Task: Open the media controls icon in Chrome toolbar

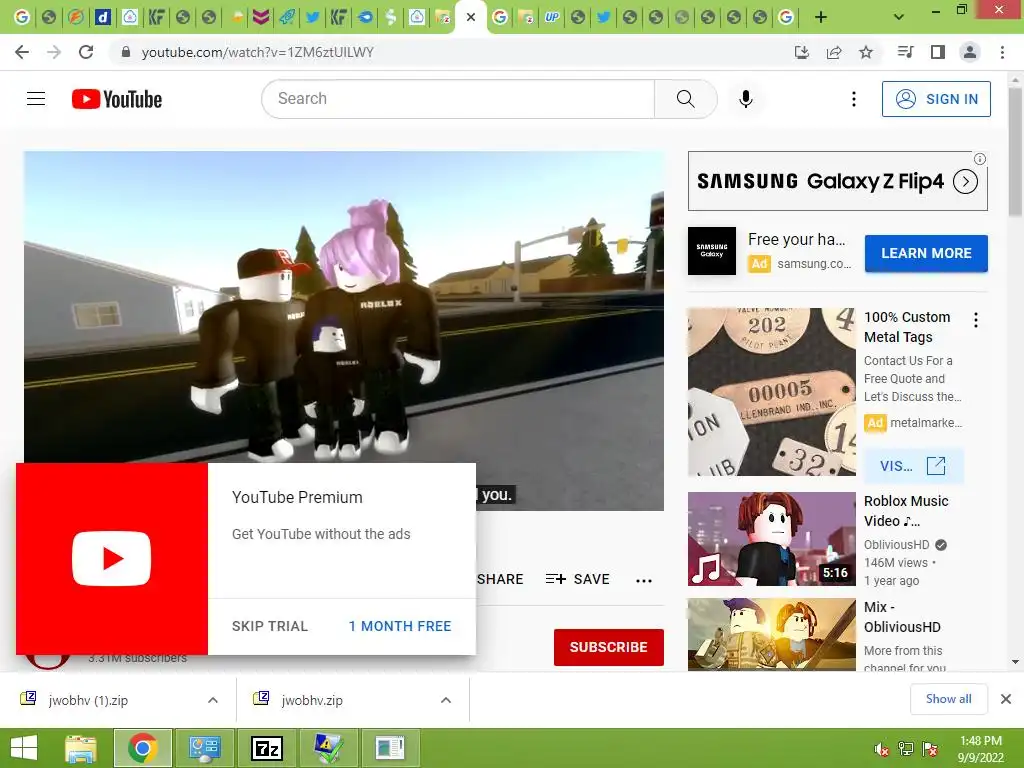Action: tap(905, 52)
